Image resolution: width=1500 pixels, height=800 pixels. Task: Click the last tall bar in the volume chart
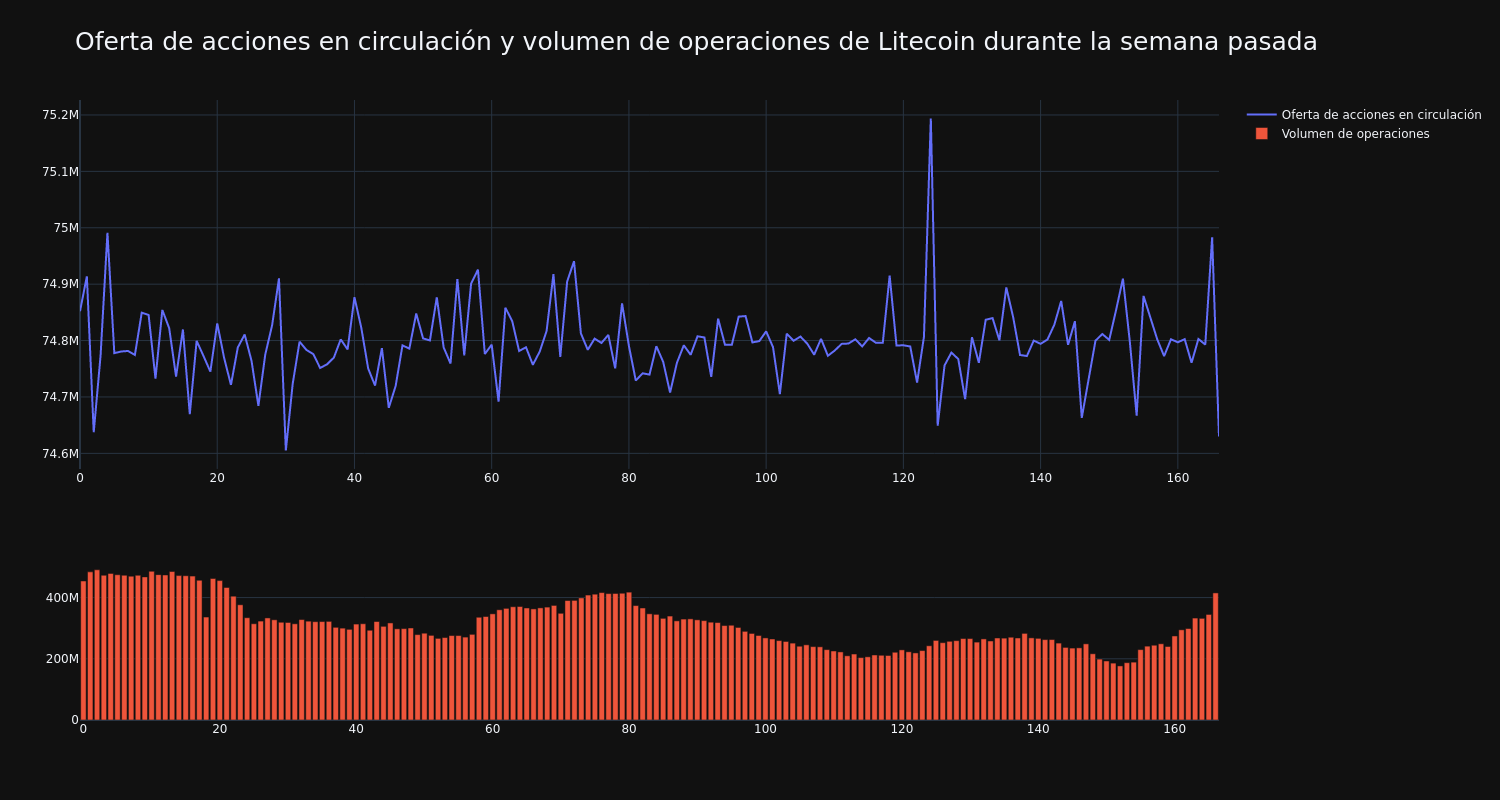point(1215,657)
